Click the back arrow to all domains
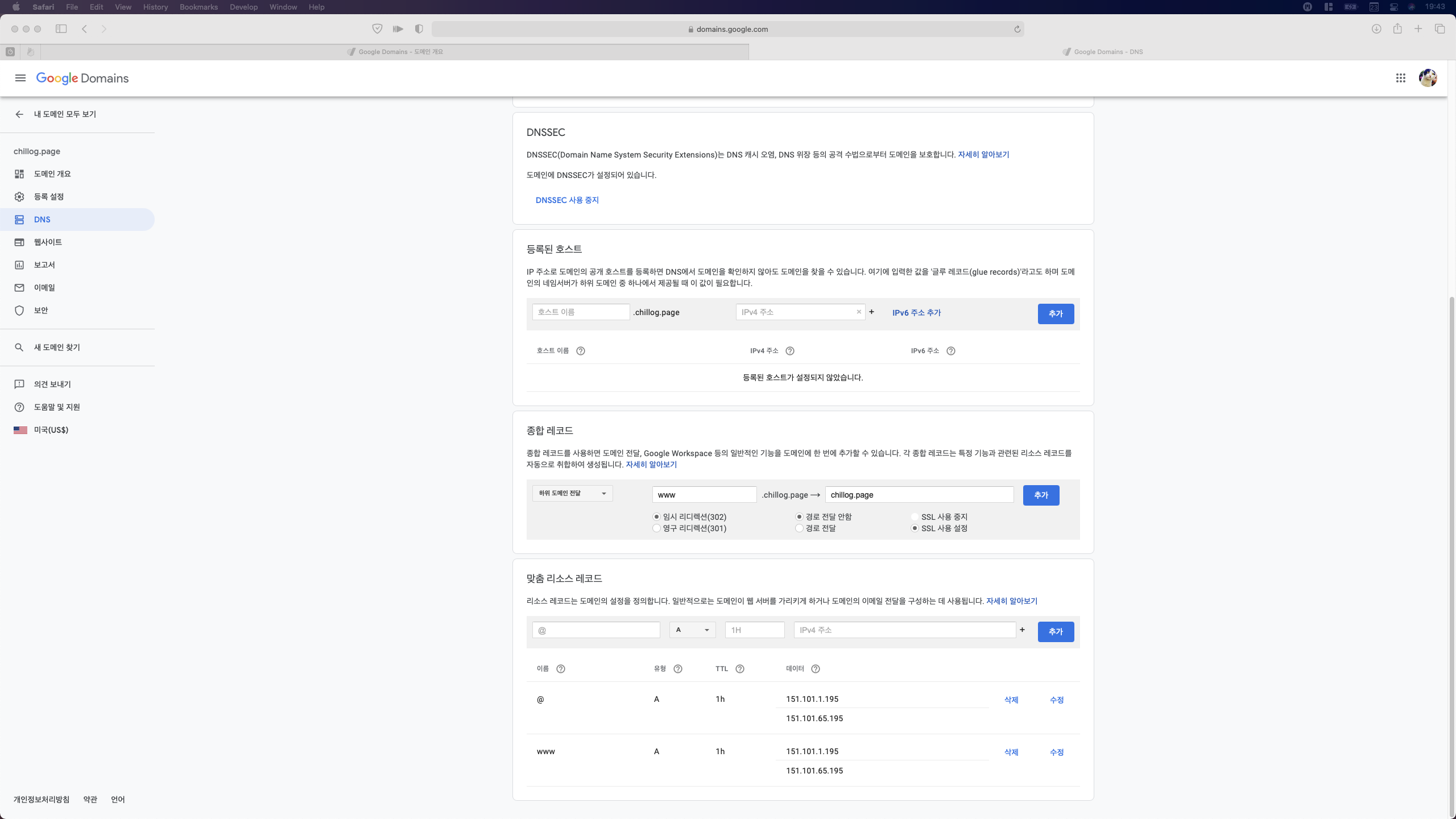 [x=19, y=114]
